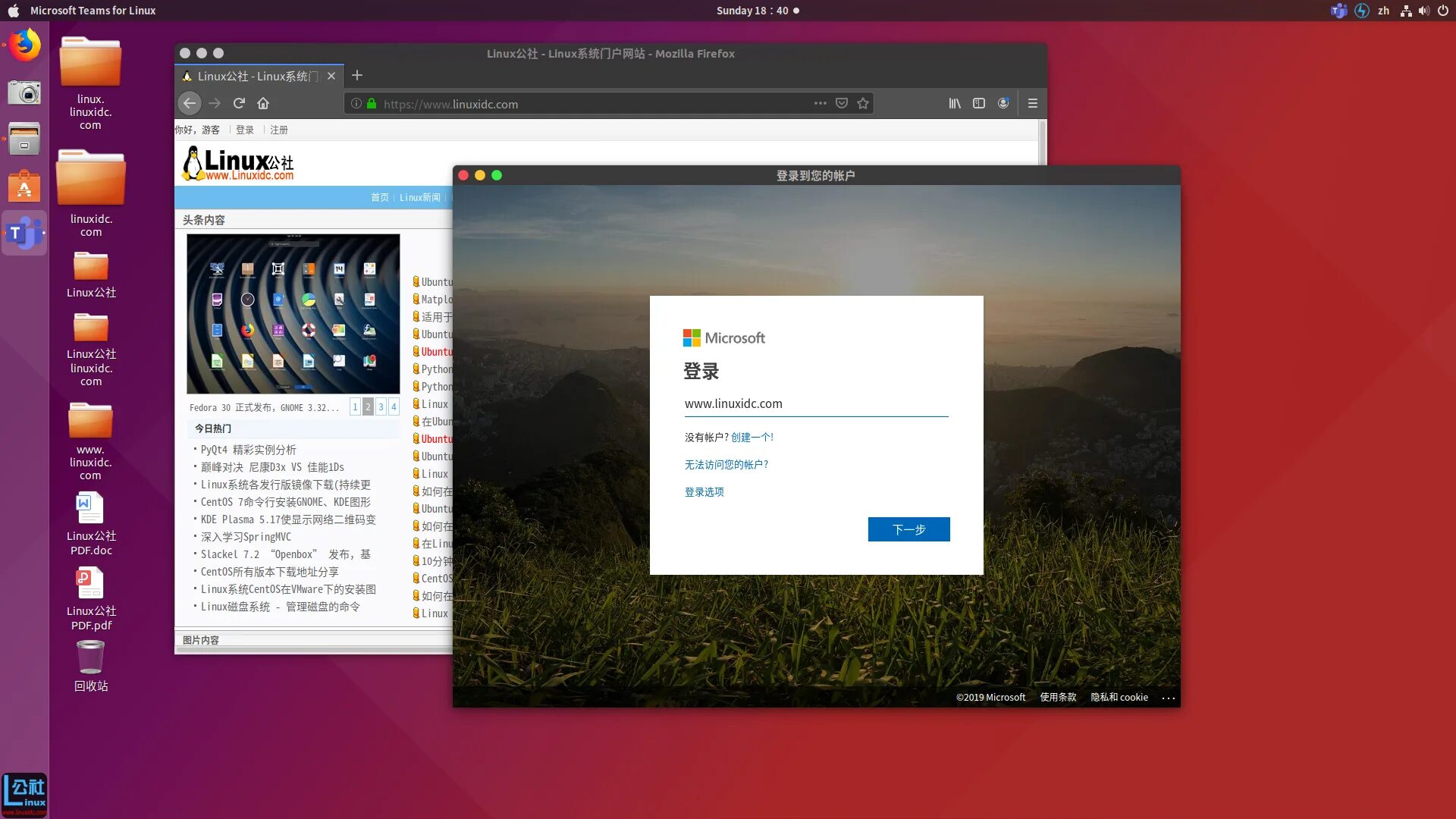Launch the screenshot camera app in dock
This screenshot has width=1456, height=819.
[24, 93]
